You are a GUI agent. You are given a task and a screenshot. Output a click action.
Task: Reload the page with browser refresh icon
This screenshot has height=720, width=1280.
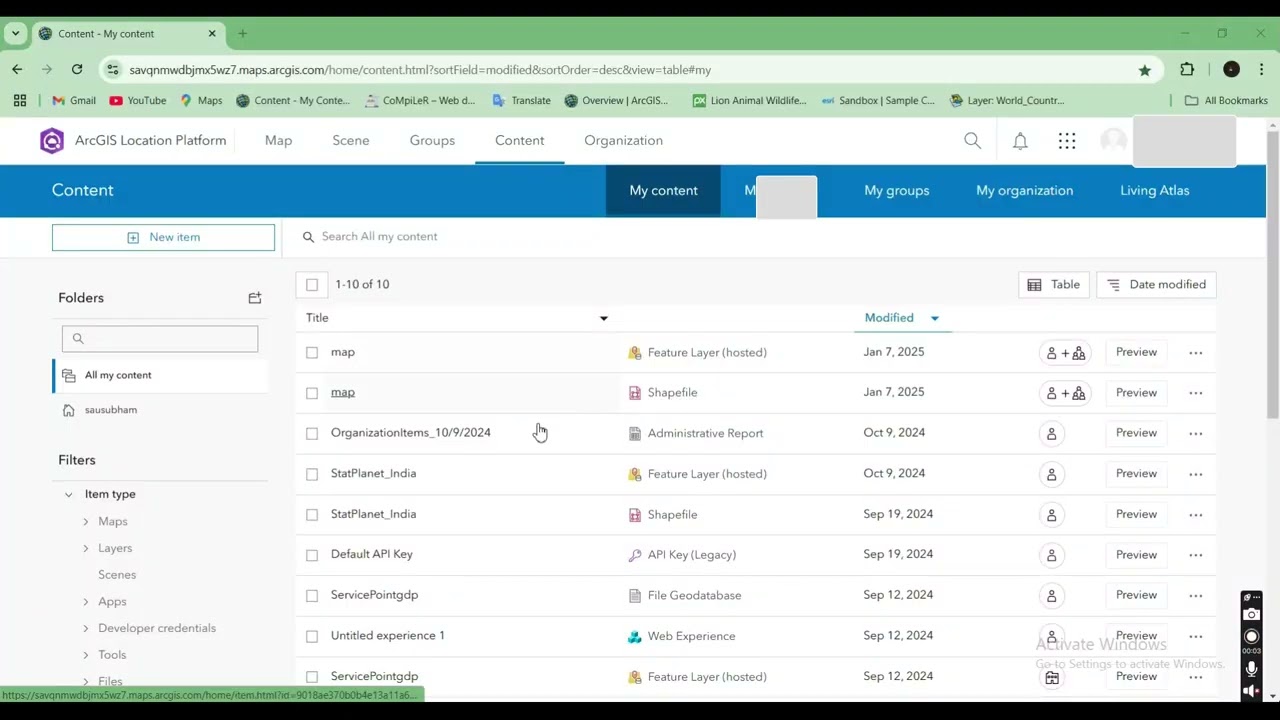coord(77,69)
